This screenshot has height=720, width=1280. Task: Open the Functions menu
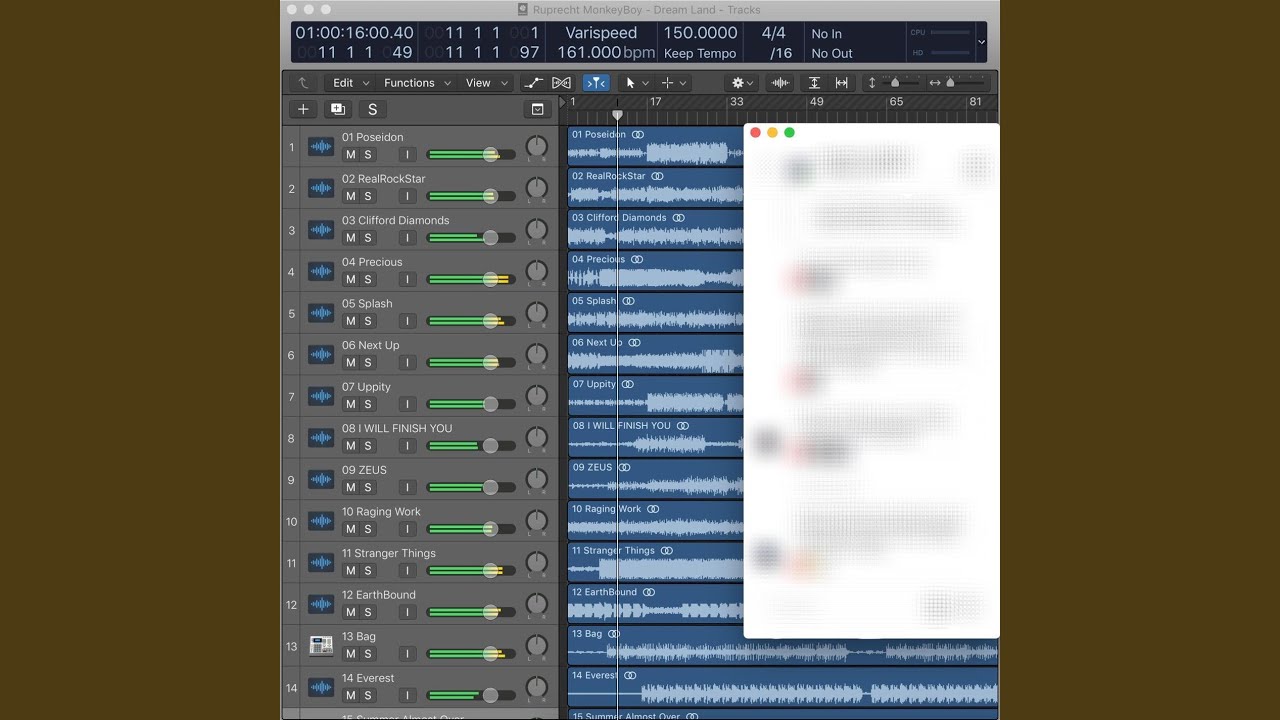coord(417,83)
